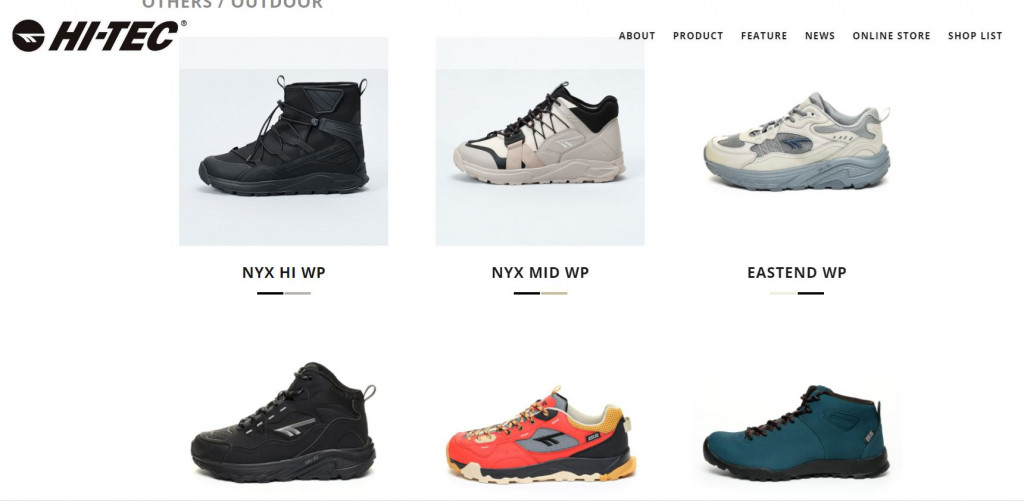Viewport: 1024px width, 504px height.
Task: Open the SHOP LIST page
Action: [974, 36]
